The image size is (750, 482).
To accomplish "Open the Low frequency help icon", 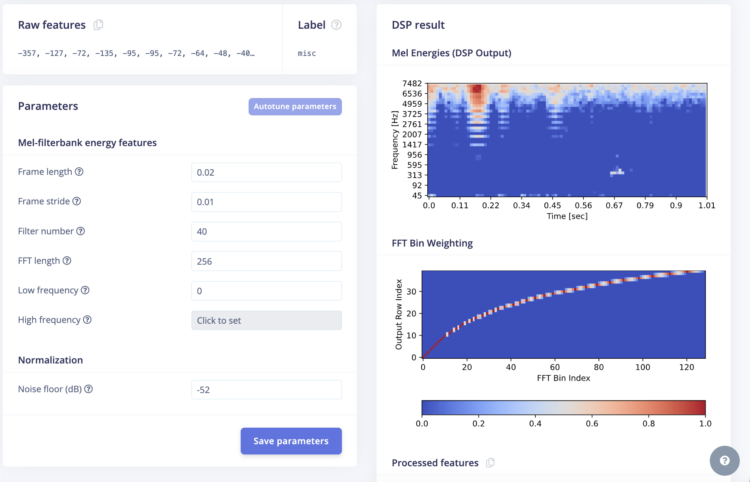I will coord(85,291).
